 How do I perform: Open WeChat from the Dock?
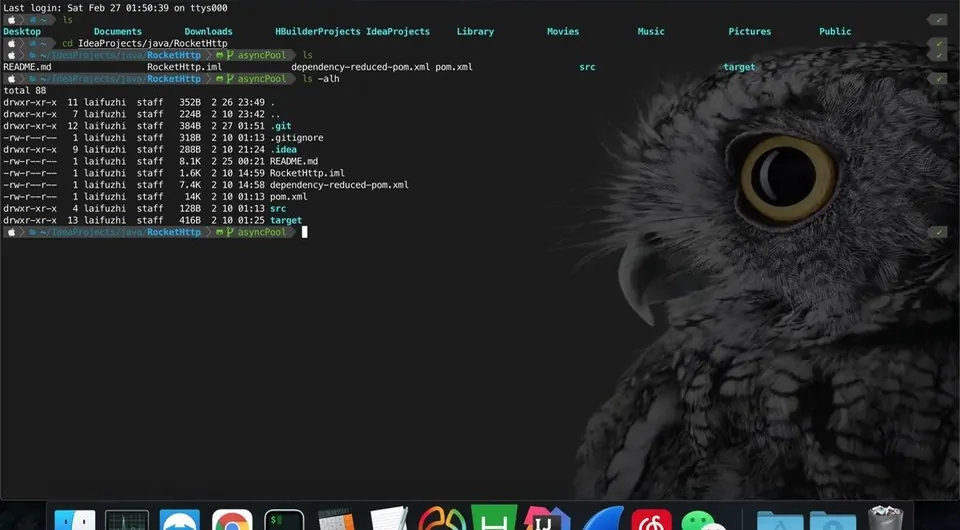[x=703, y=519]
